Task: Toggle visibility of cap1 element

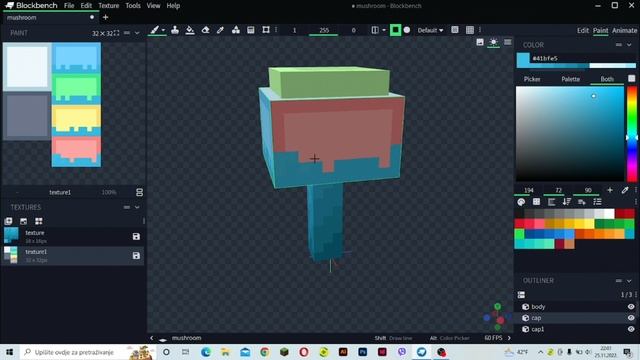Action: (x=631, y=329)
